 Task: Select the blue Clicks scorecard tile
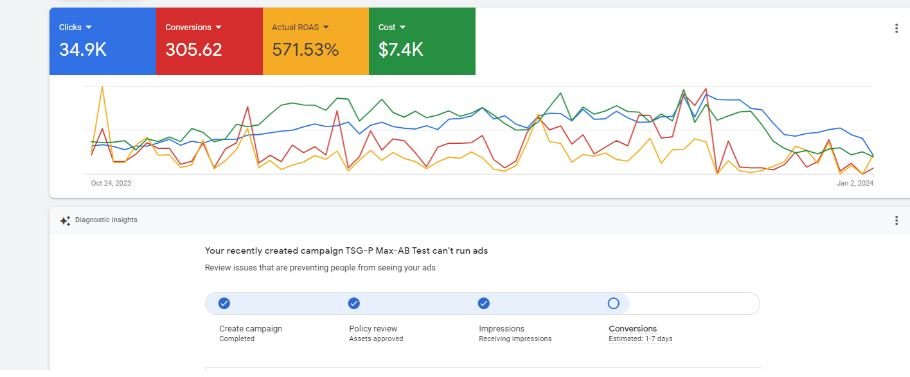[103, 41]
